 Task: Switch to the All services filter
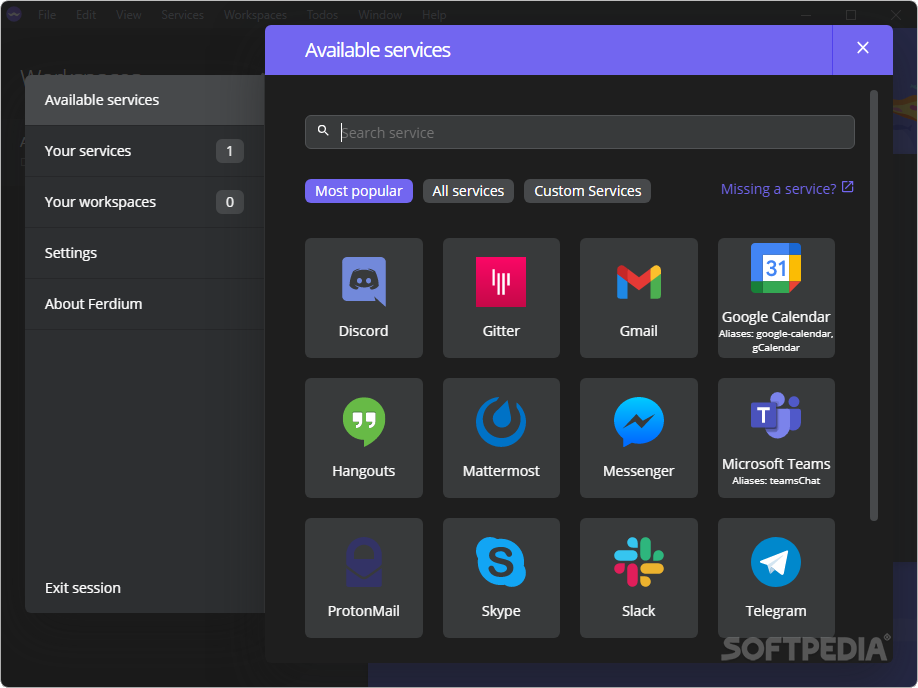tap(468, 190)
